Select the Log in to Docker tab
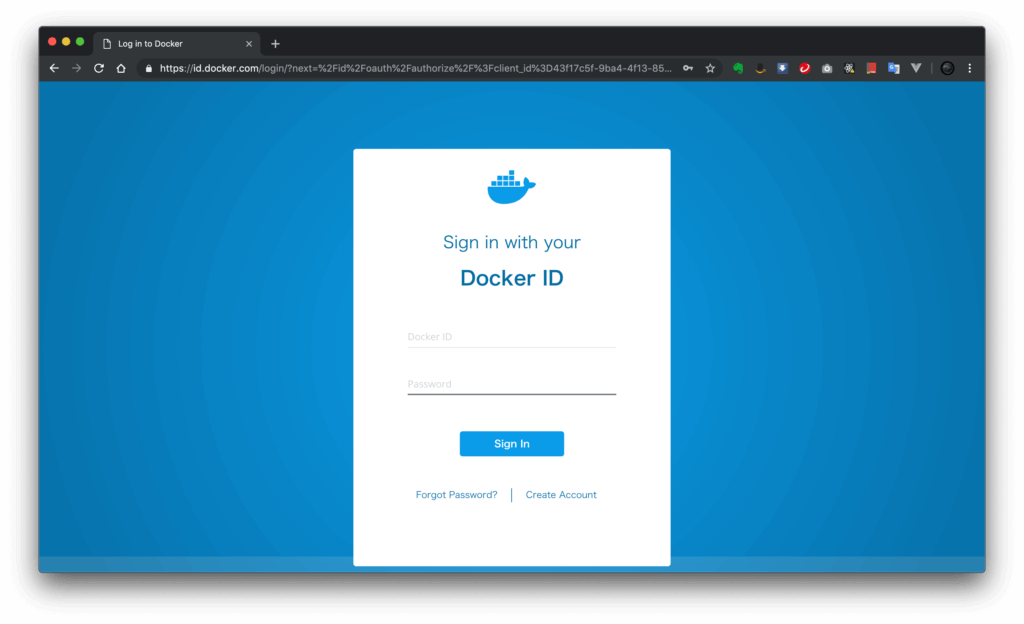Image resolution: width=1024 pixels, height=624 pixels. click(176, 44)
